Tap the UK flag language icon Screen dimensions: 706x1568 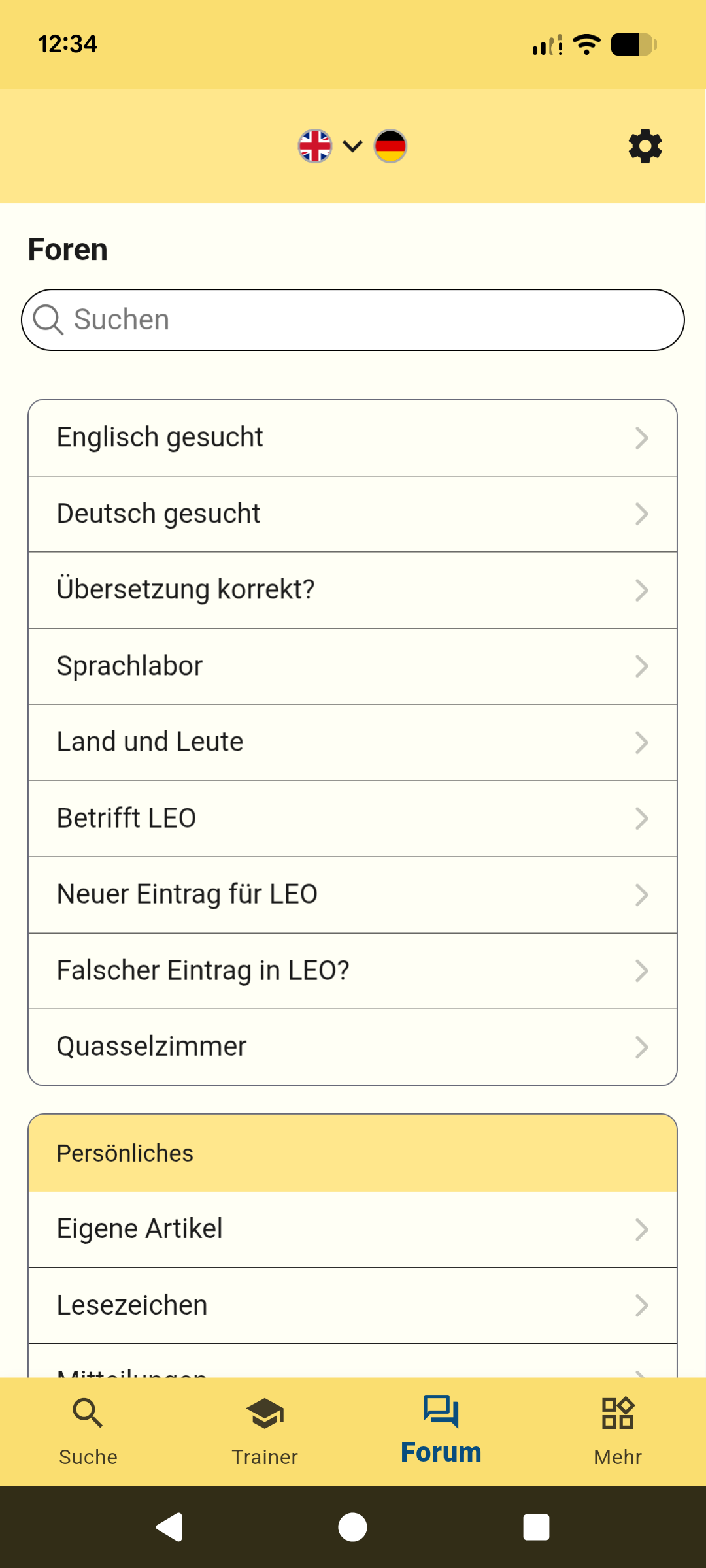(315, 146)
